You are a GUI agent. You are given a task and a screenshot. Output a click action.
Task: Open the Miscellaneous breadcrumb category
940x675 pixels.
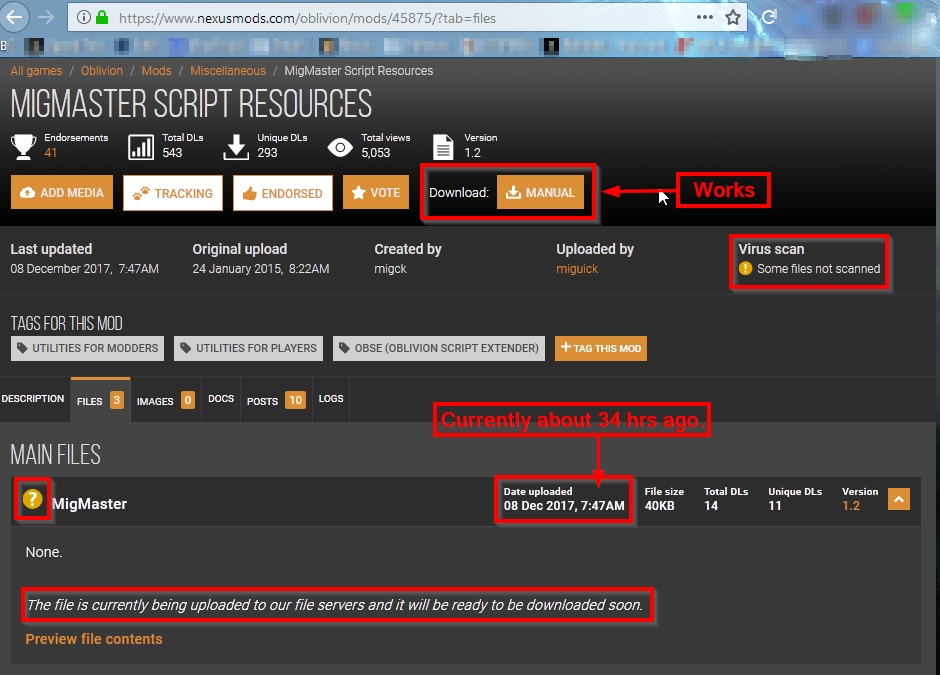228,71
